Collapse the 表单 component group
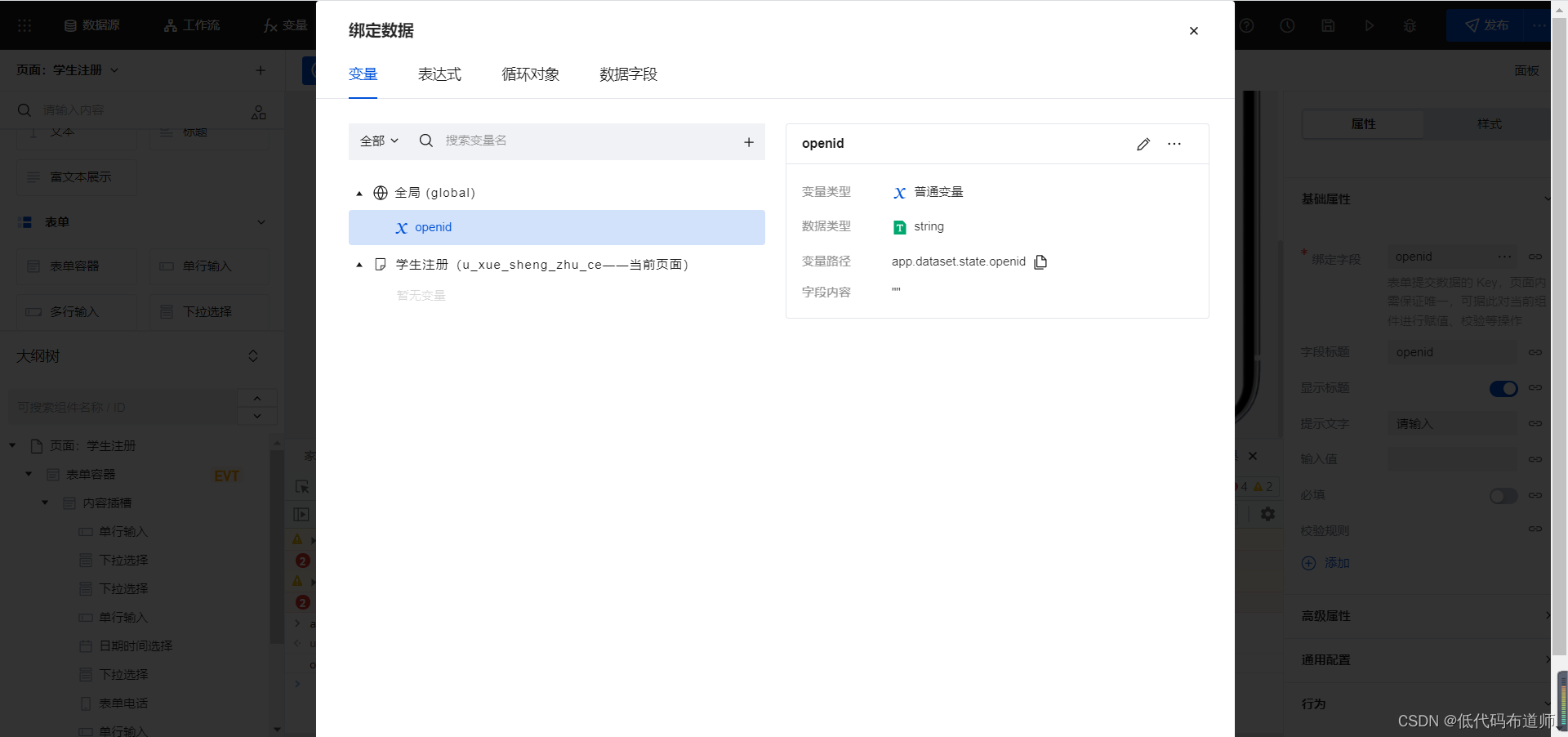1568x737 pixels. pos(261,222)
